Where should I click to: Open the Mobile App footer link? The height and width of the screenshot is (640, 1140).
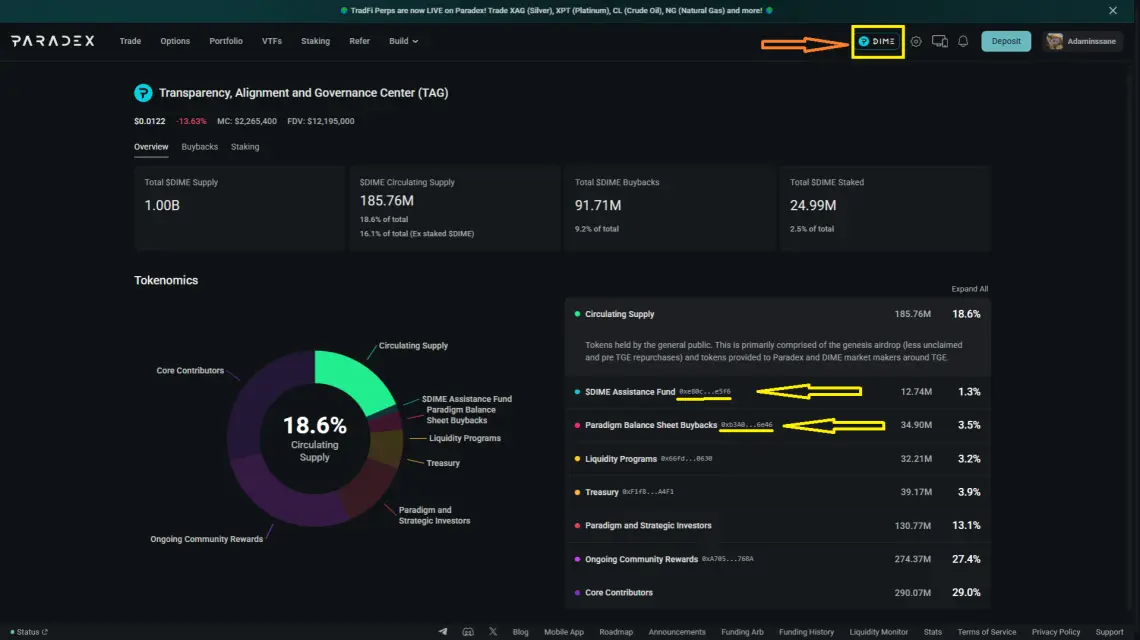[564, 632]
